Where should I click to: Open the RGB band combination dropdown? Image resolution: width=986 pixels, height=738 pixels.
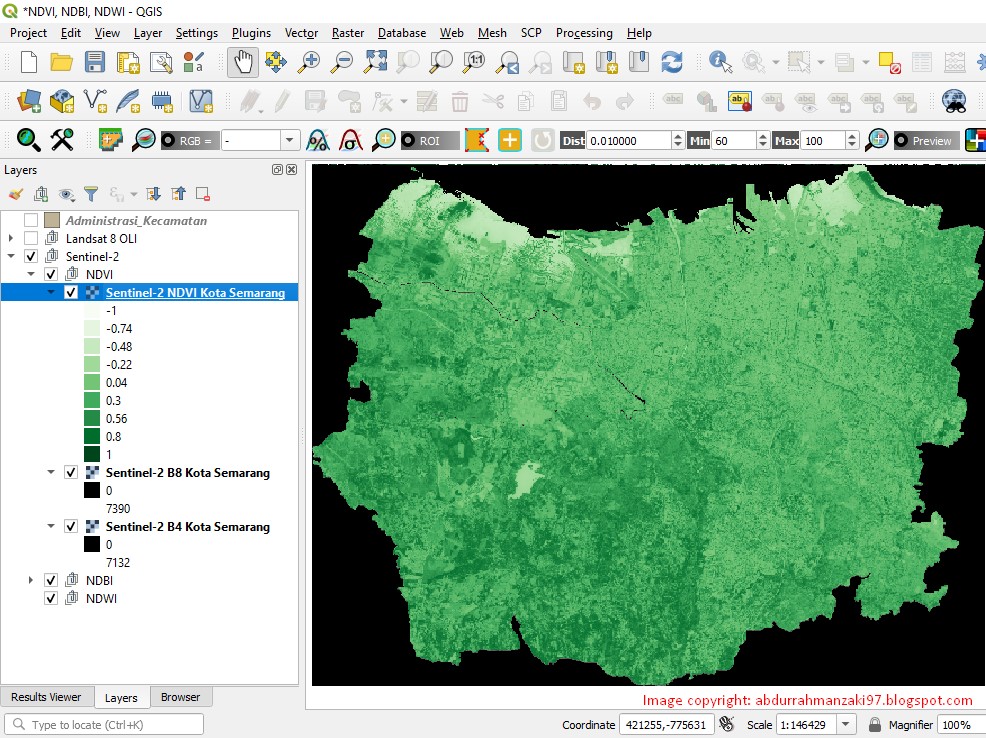[x=288, y=140]
